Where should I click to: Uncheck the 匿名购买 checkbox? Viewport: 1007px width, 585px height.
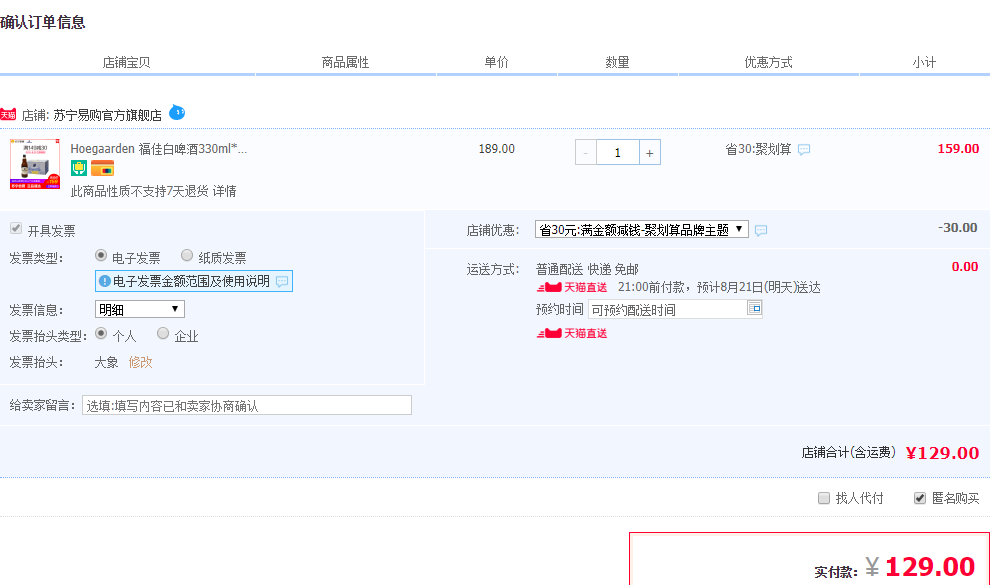click(x=920, y=498)
